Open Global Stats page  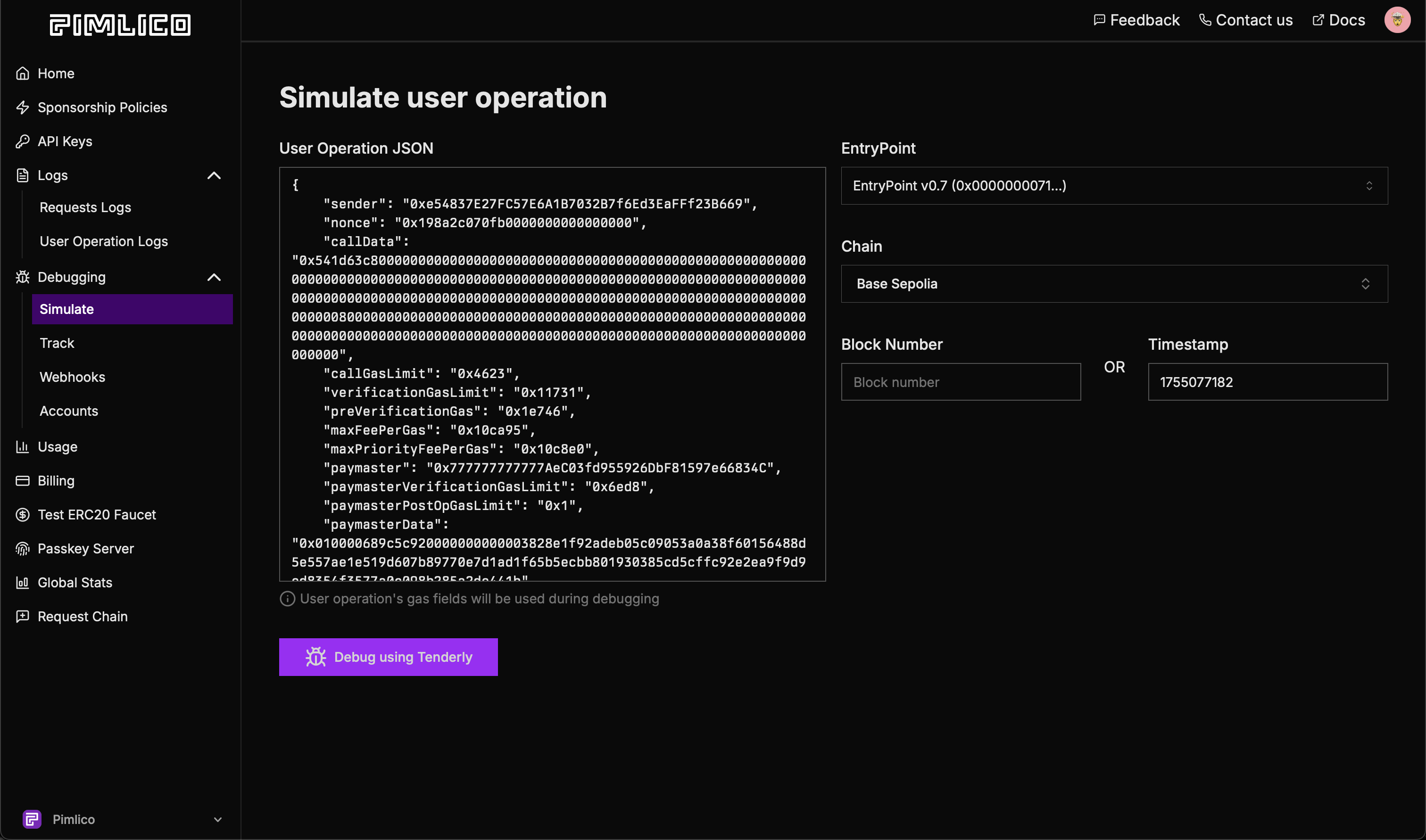[75, 583]
